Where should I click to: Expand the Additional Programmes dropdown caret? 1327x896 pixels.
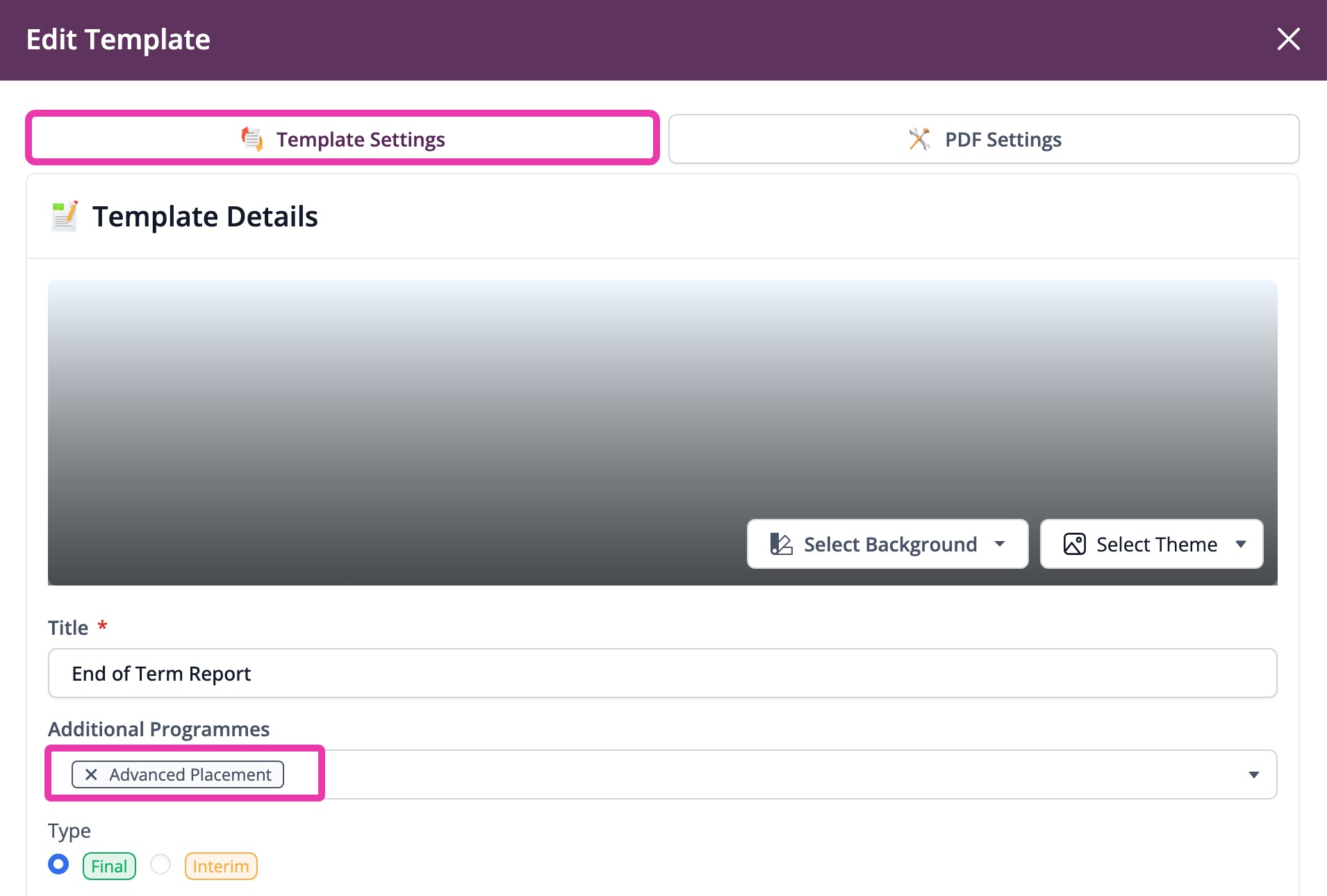point(1253,774)
